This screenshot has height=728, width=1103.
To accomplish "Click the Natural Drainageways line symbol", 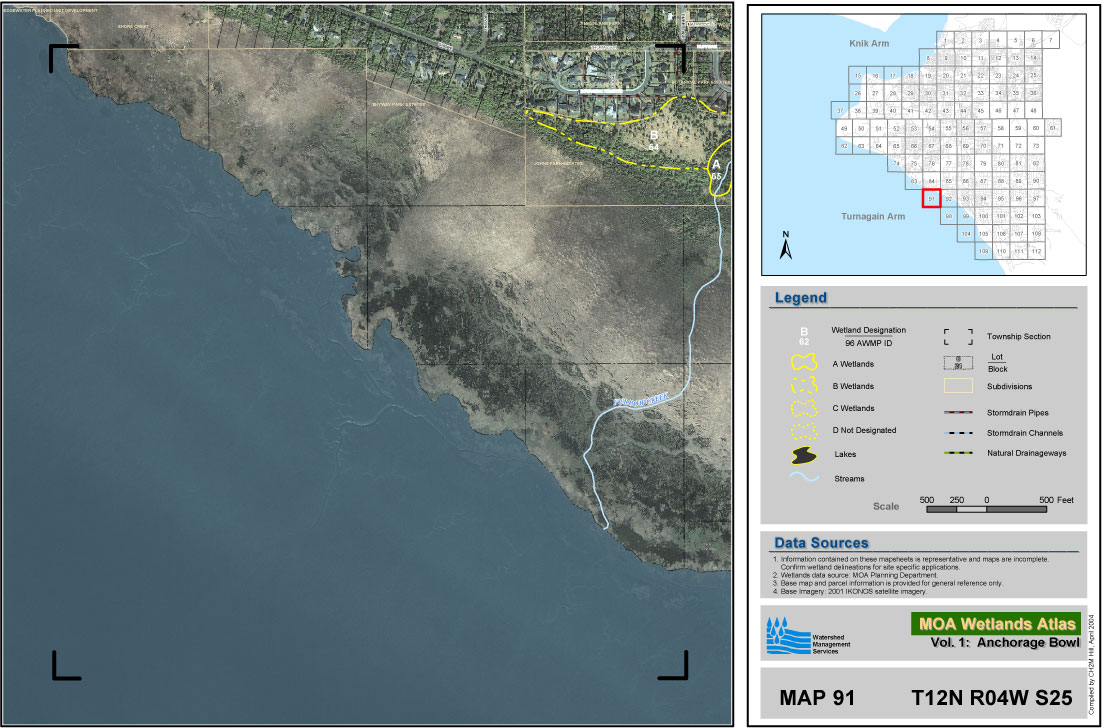I will (958, 454).
